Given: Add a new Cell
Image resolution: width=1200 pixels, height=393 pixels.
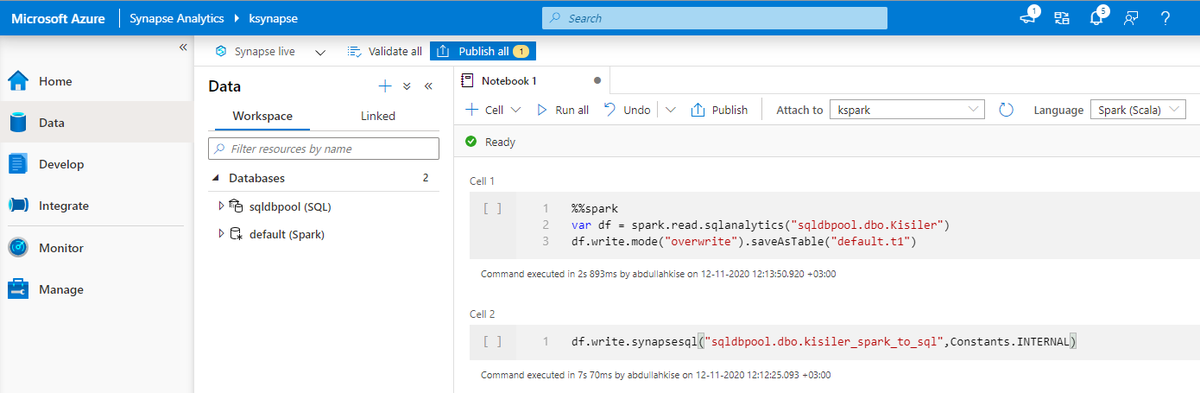Looking at the screenshot, I should point(494,110).
